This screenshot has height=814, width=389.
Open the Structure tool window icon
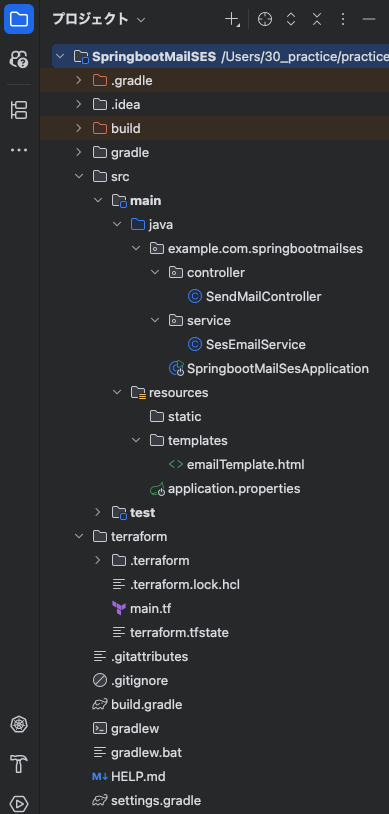[19, 110]
